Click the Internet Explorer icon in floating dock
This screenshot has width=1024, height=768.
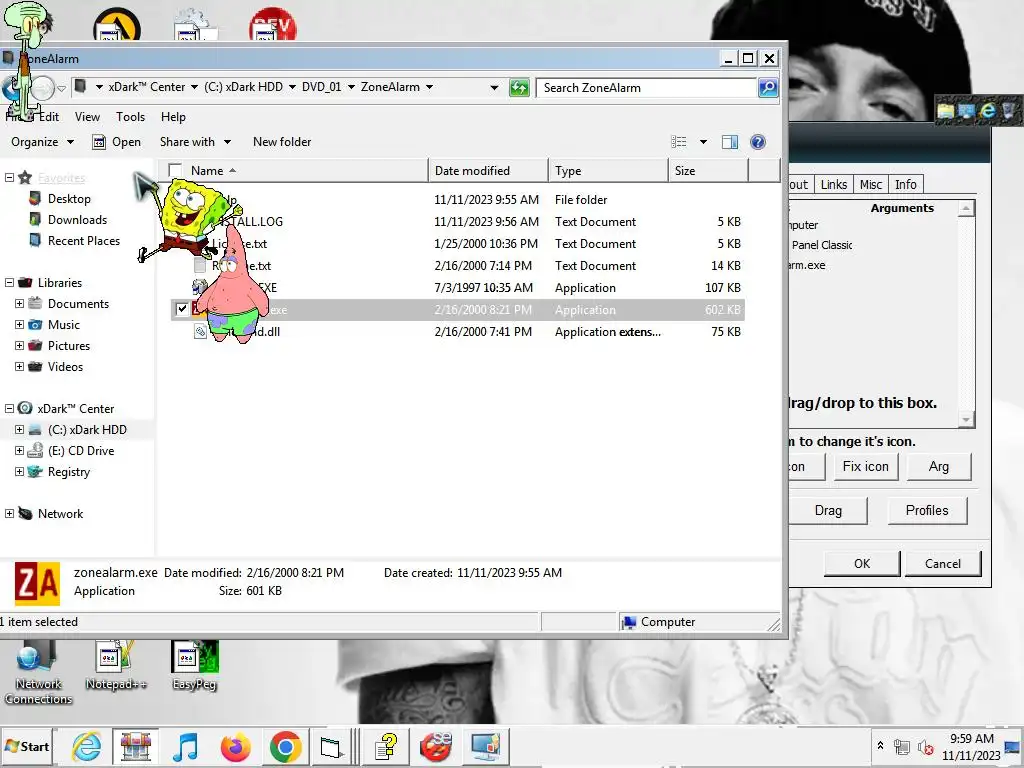coord(988,110)
